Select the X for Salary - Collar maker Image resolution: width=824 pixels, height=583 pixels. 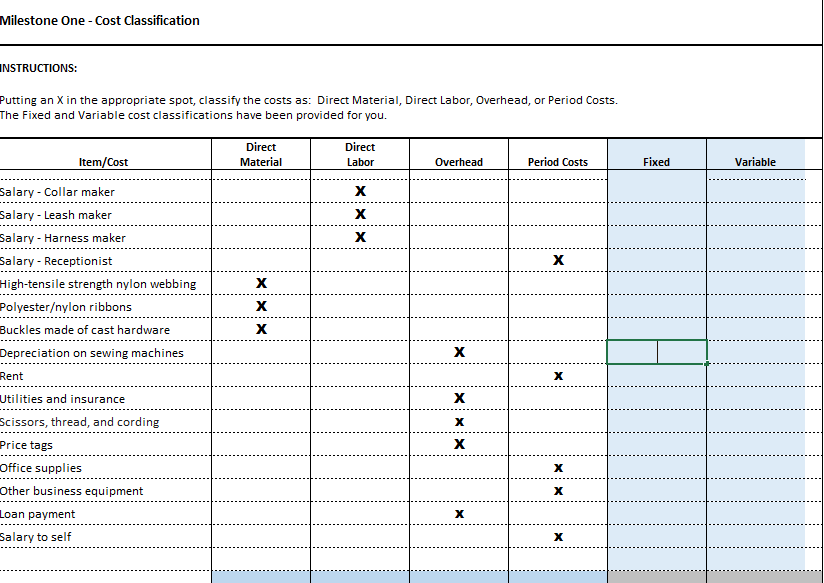[360, 191]
